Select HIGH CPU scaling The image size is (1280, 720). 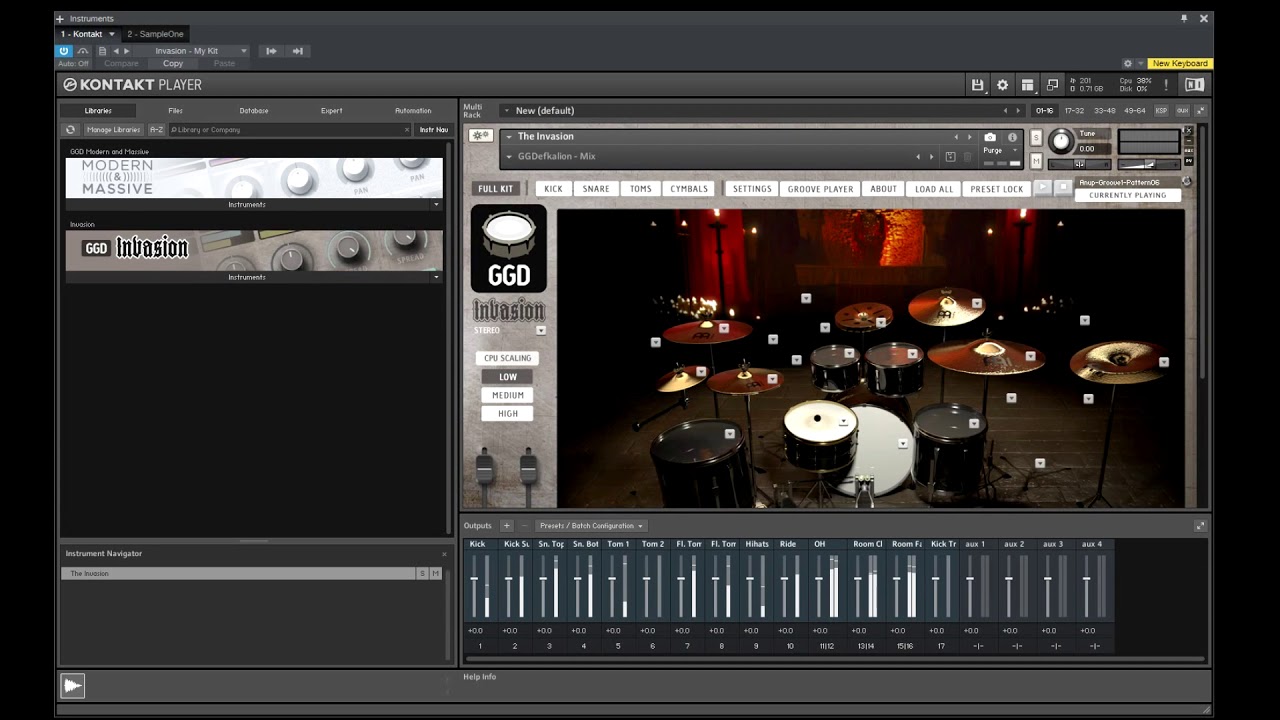pos(508,413)
